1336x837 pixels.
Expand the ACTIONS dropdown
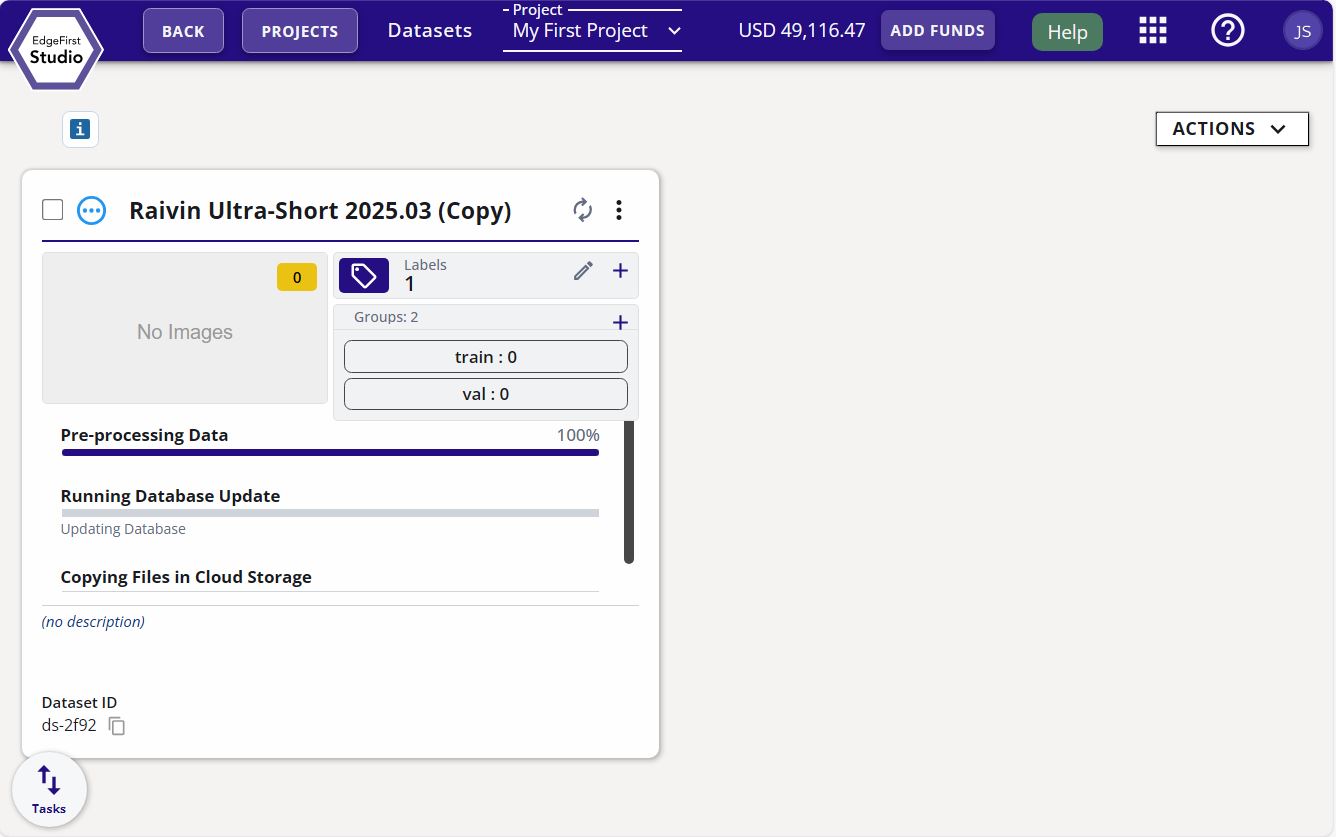(1231, 129)
